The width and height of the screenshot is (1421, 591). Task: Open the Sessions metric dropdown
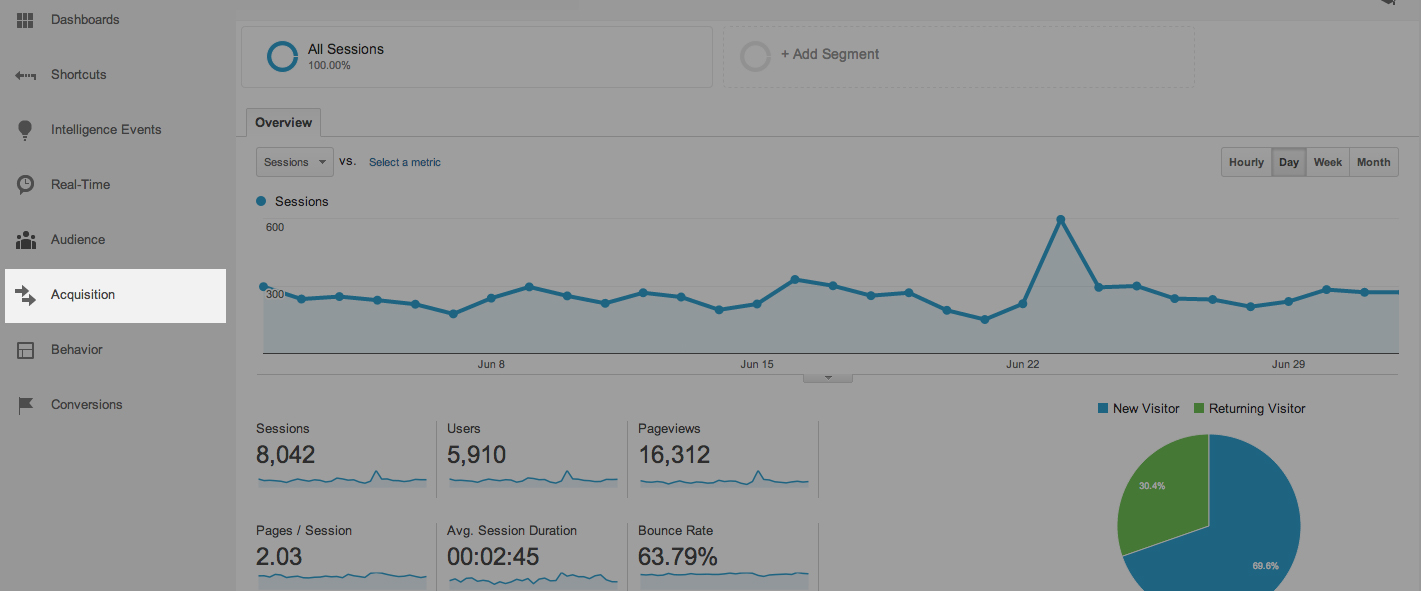[x=295, y=162]
